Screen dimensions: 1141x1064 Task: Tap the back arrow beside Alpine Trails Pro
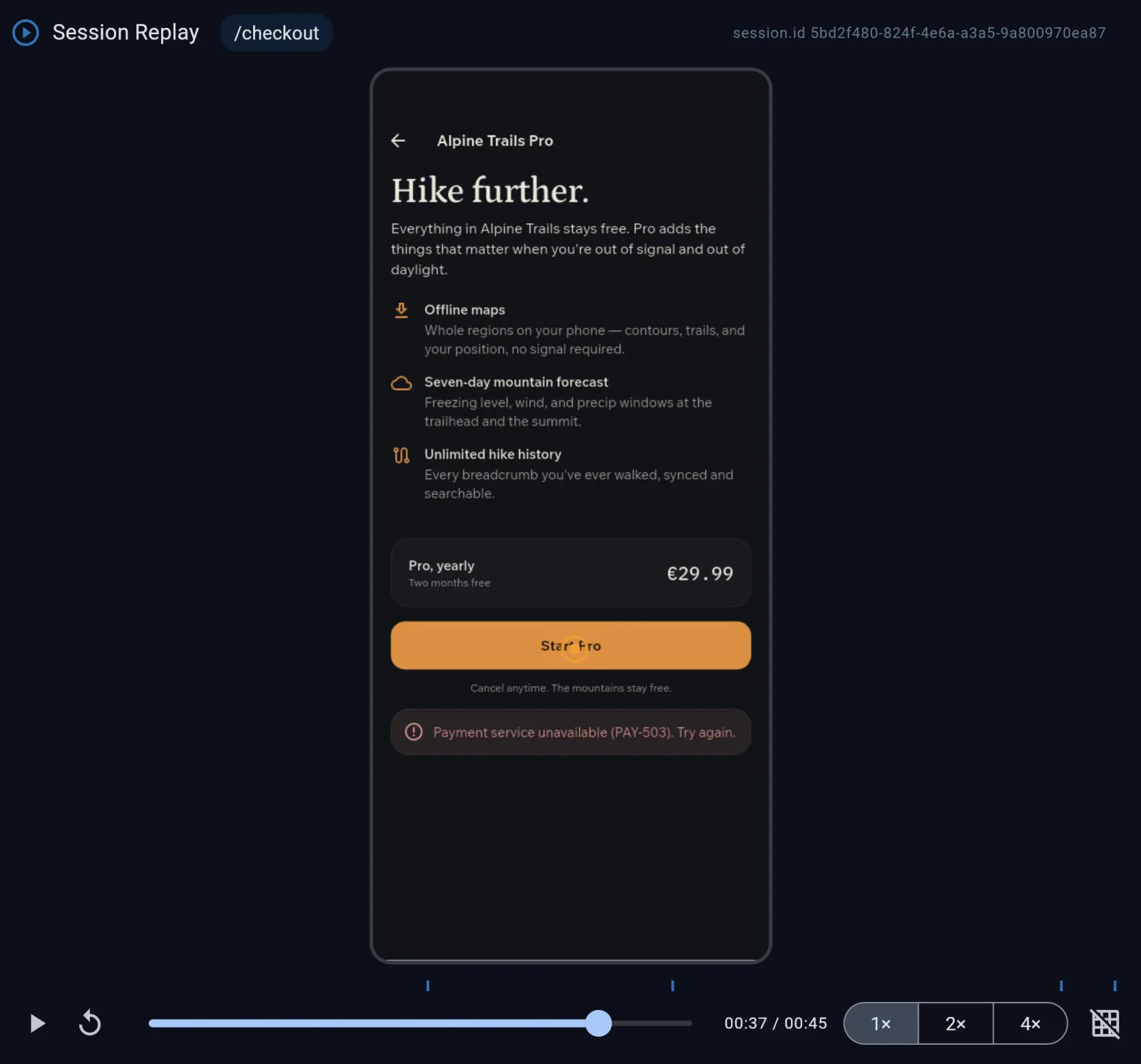pos(398,140)
